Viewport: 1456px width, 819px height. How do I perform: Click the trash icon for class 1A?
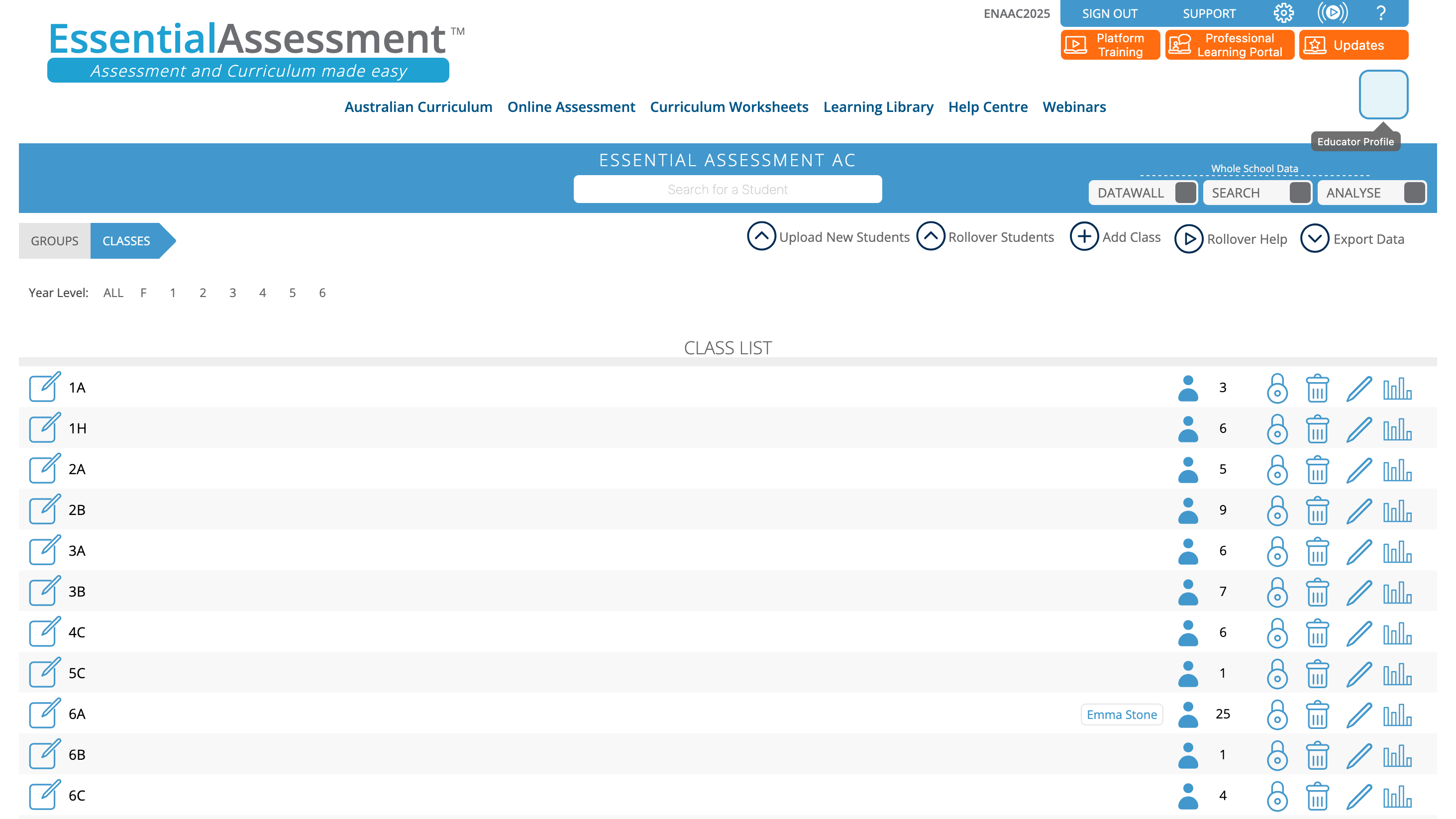[x=1317, y=388]
